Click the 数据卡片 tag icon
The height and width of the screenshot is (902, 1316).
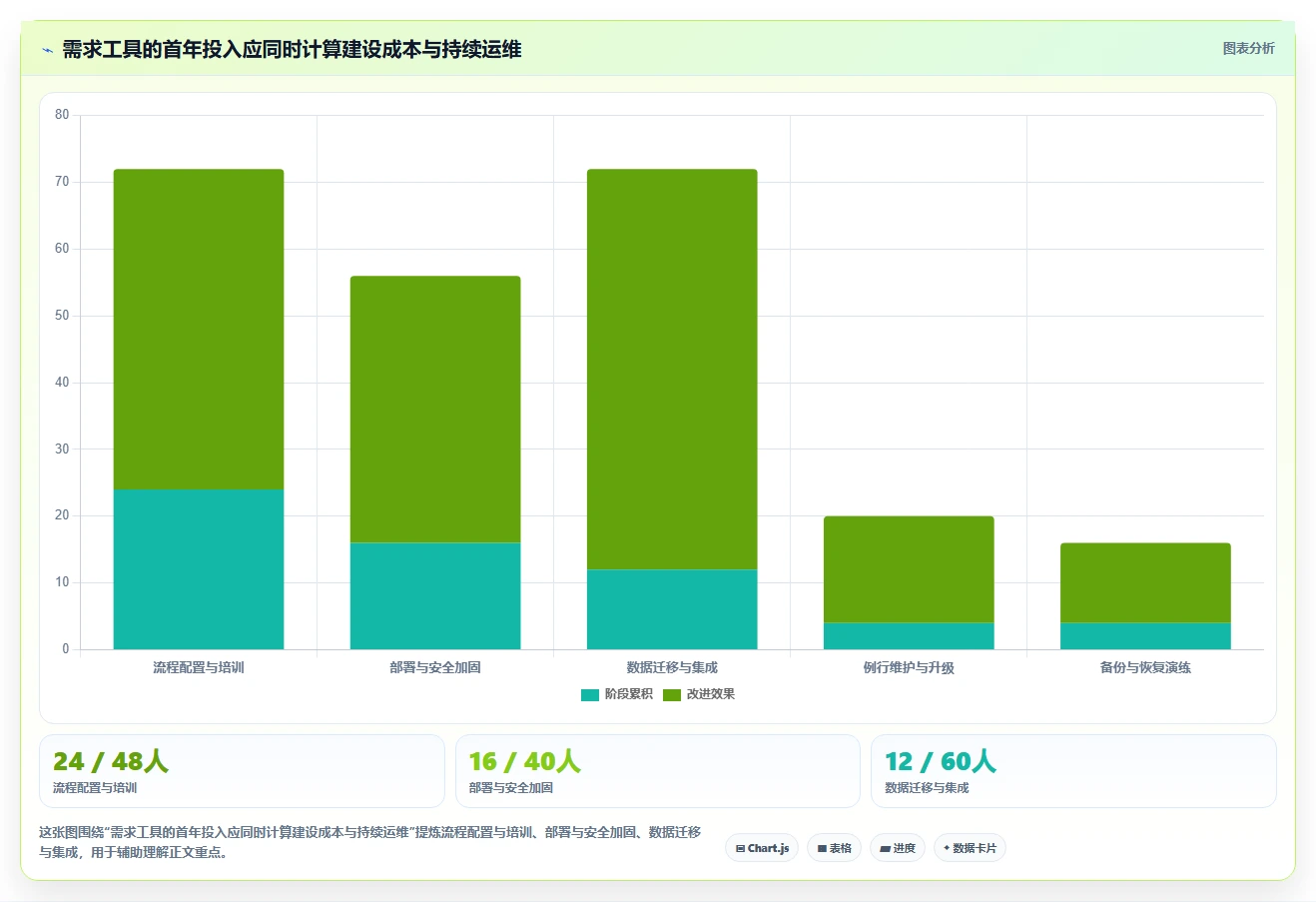(947, 848)
